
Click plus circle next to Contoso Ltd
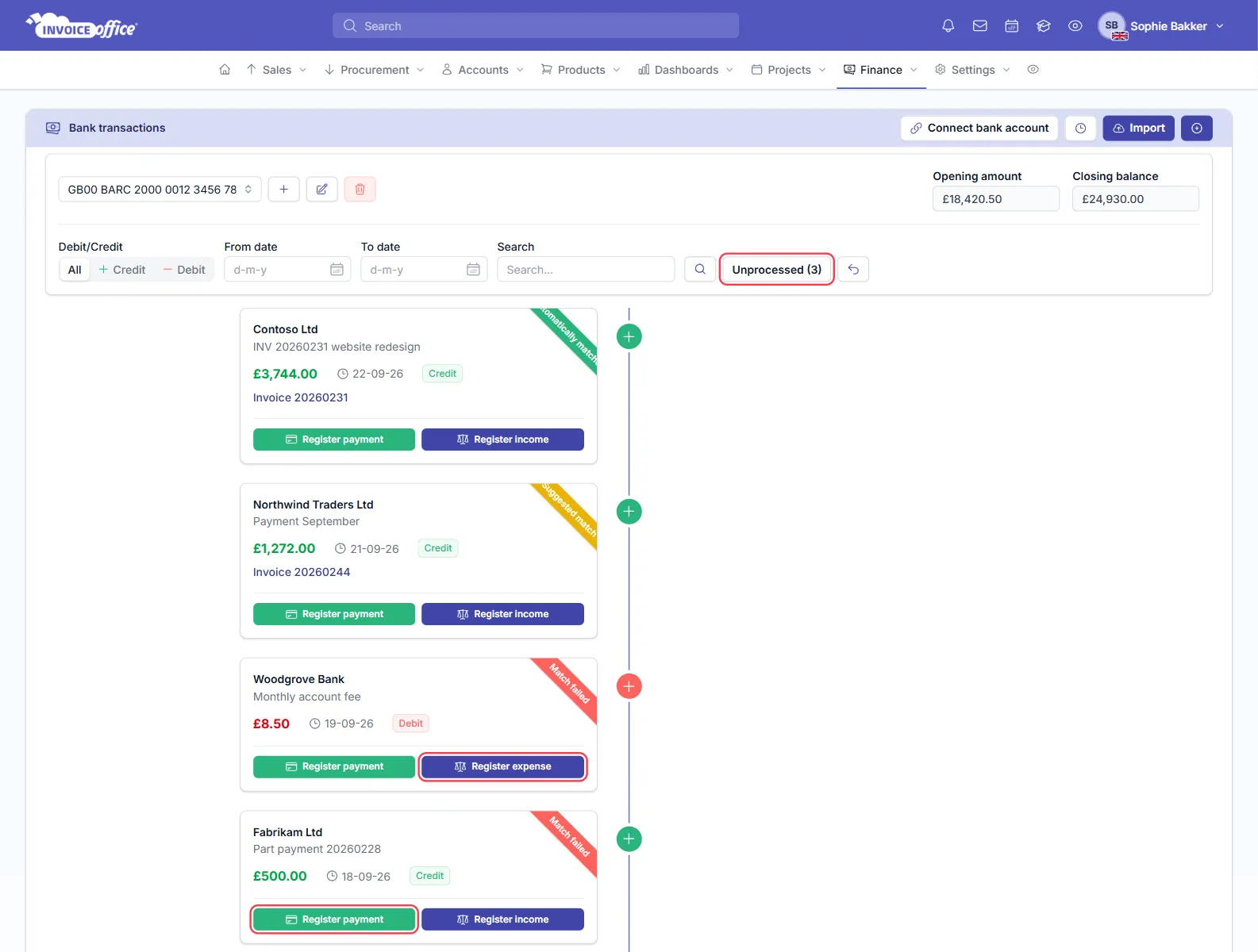coord(629,336)
